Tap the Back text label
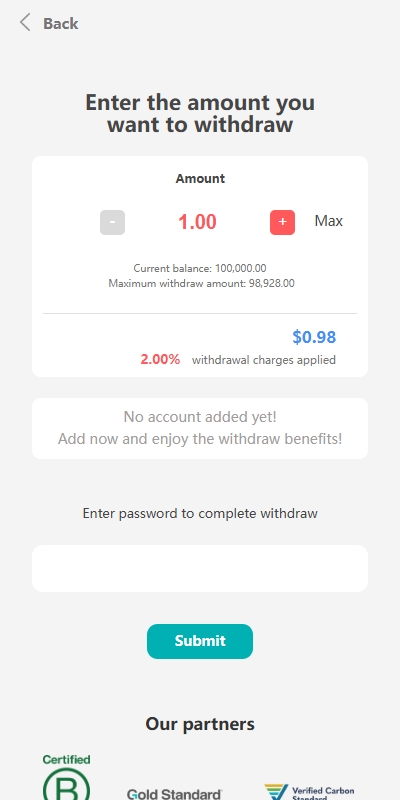Screen dimensions: 400x800 click(x=60, y=23)
